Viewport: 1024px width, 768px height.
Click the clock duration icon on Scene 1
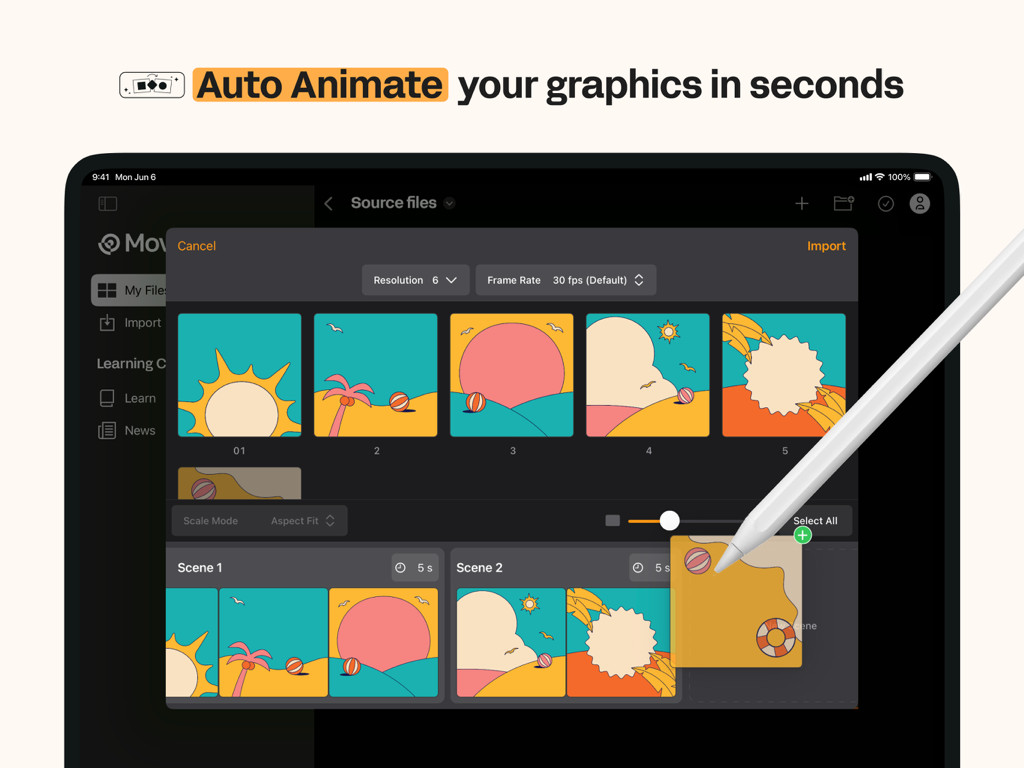(x=403, y=567)
